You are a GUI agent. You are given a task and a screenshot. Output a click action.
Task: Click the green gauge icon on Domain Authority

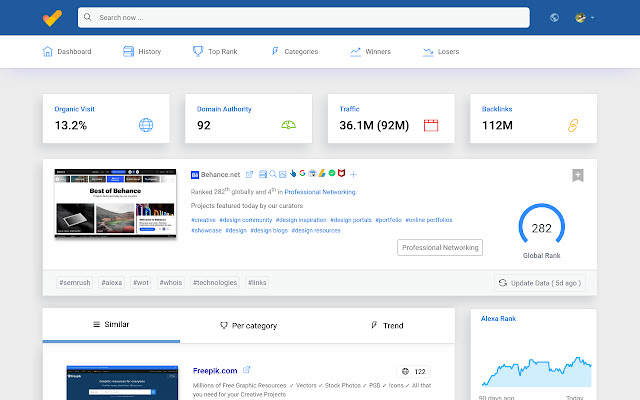point(289,125)
